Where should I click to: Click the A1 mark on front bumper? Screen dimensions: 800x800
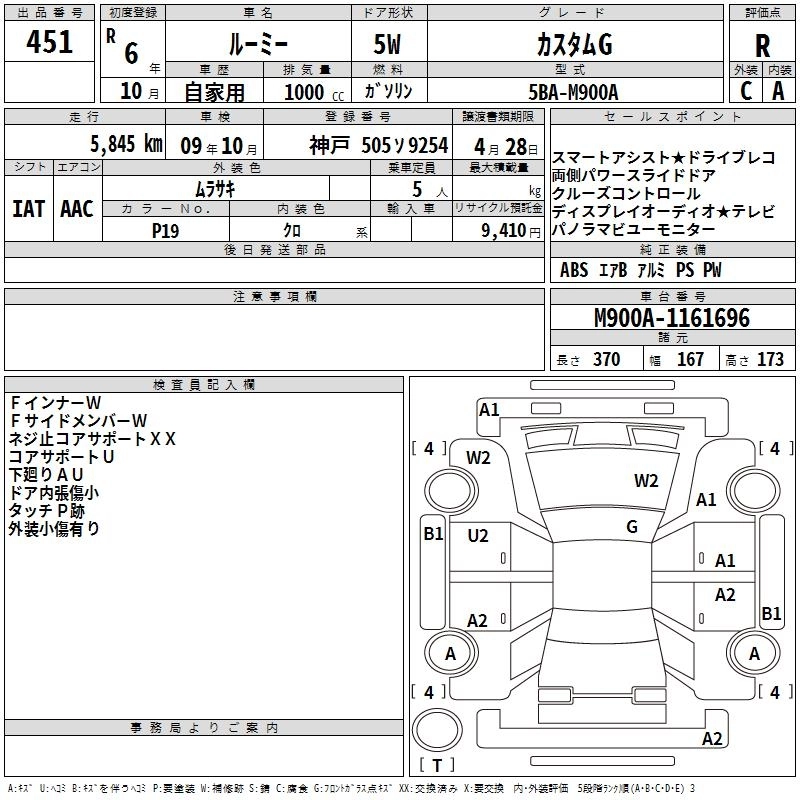pyautogui.click(x=489, y=410)
